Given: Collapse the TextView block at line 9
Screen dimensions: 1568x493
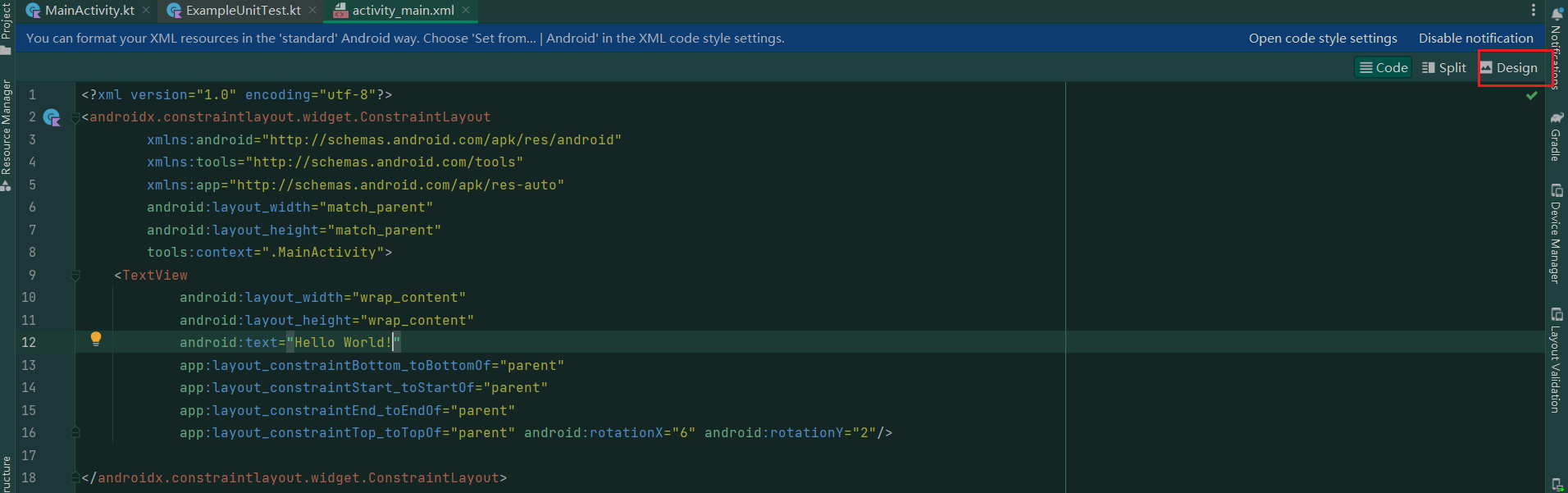Looking at the screenshot, I should pyautogui.click(x=75, y=276).
